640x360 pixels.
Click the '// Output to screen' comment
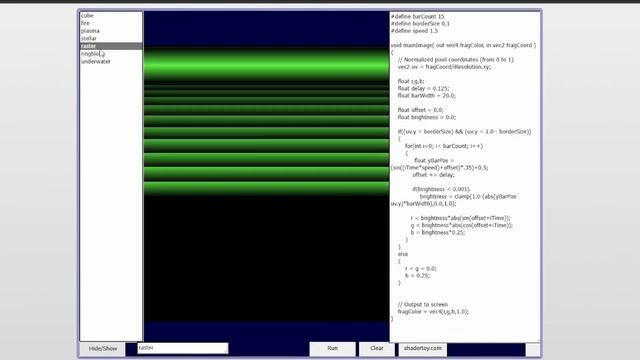click(422, 305)
